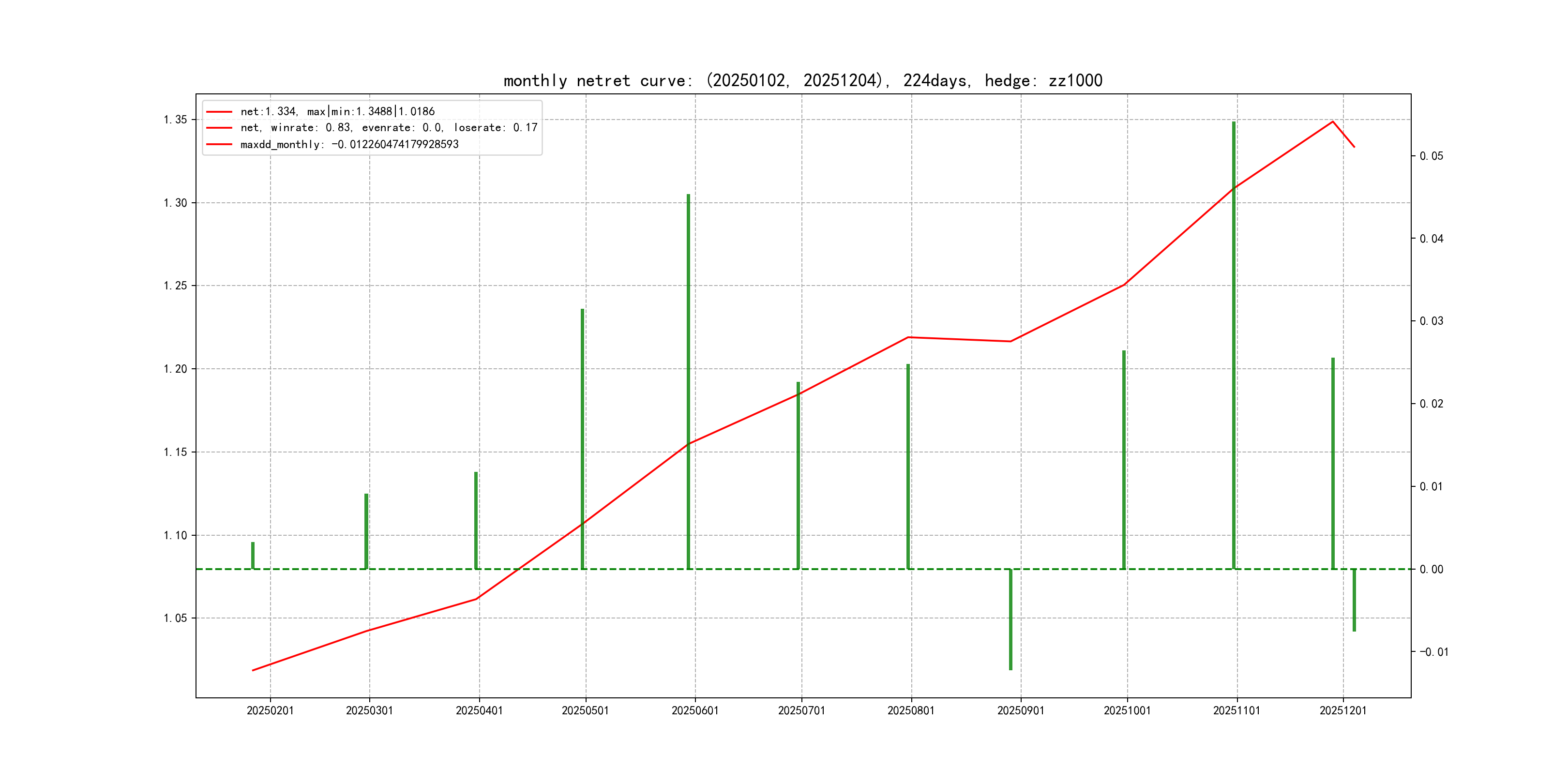Click the 1.35 left y-axis label
The width and height of the screenshot is (1568, 784).
click(175, 120)
